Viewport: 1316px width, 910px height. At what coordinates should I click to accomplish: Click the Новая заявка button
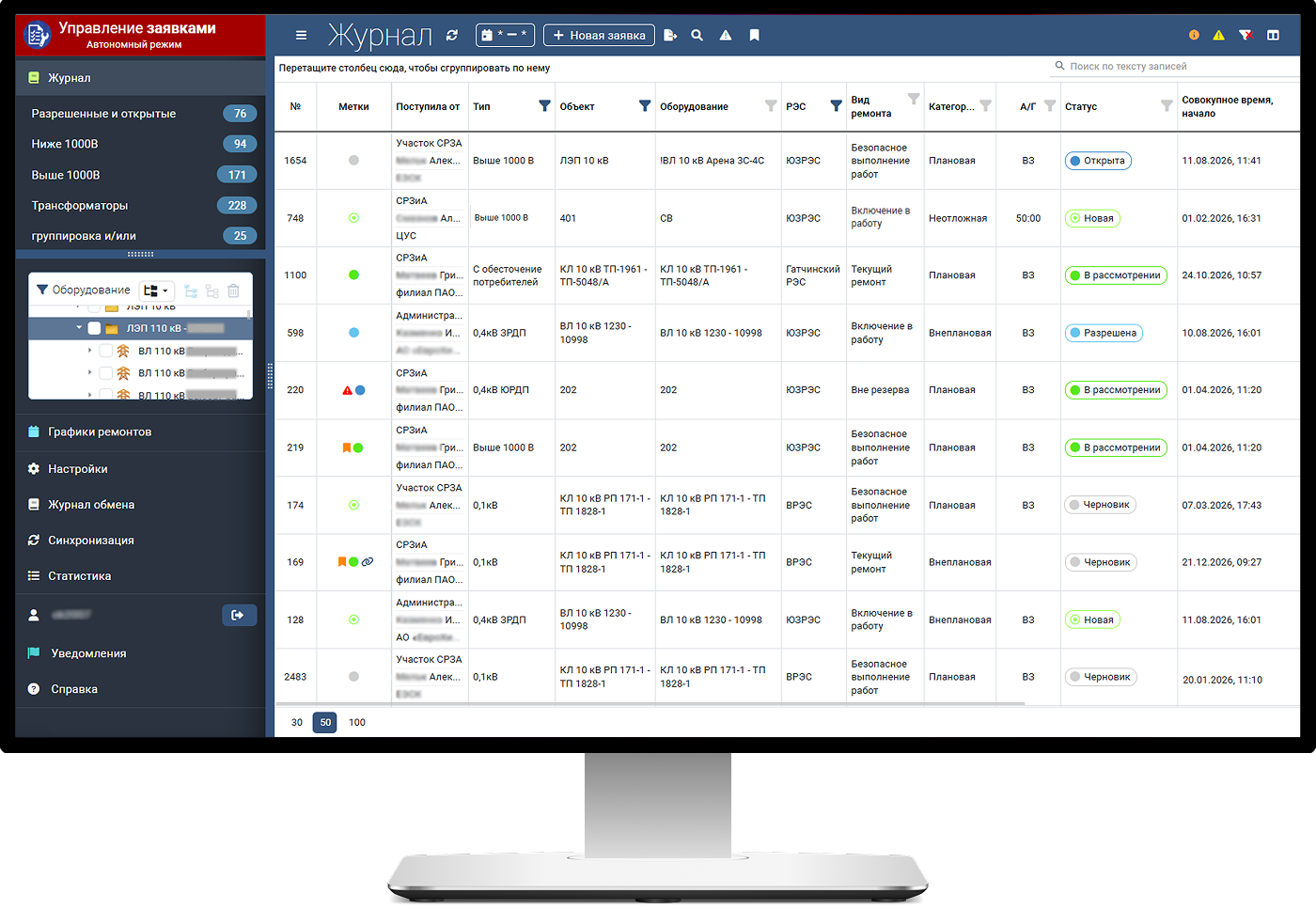pos(599,36)
